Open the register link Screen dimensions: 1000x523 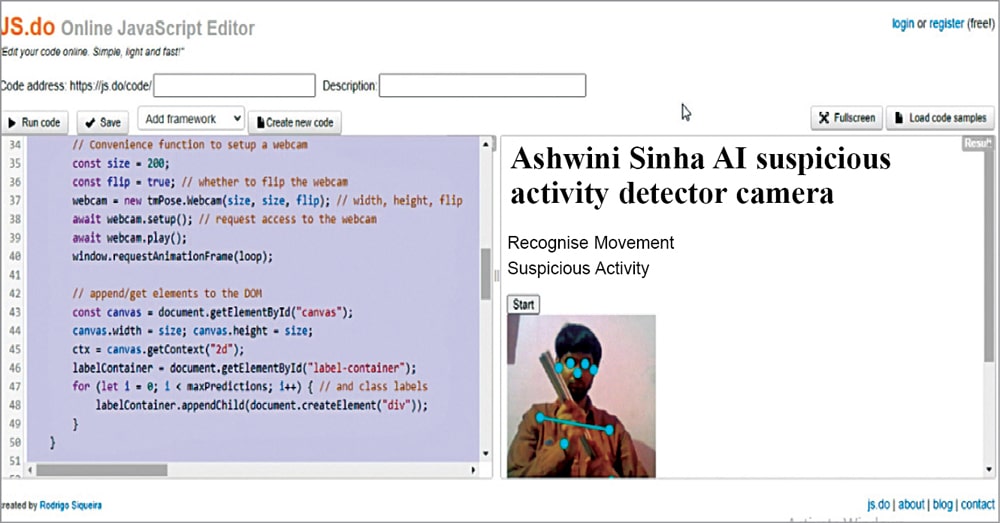click(x=946, y=24)
